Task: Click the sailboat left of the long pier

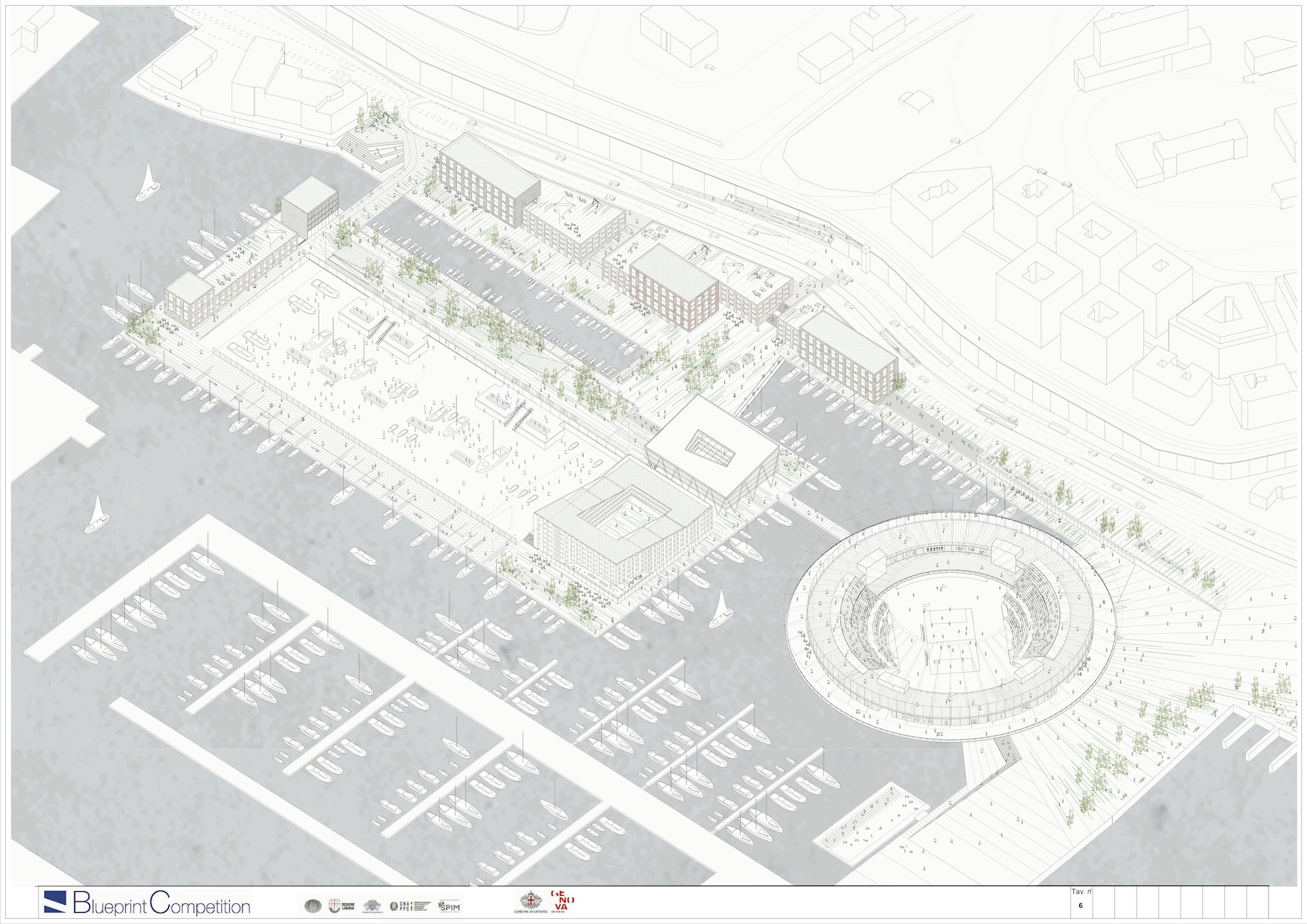Action: 95,513
